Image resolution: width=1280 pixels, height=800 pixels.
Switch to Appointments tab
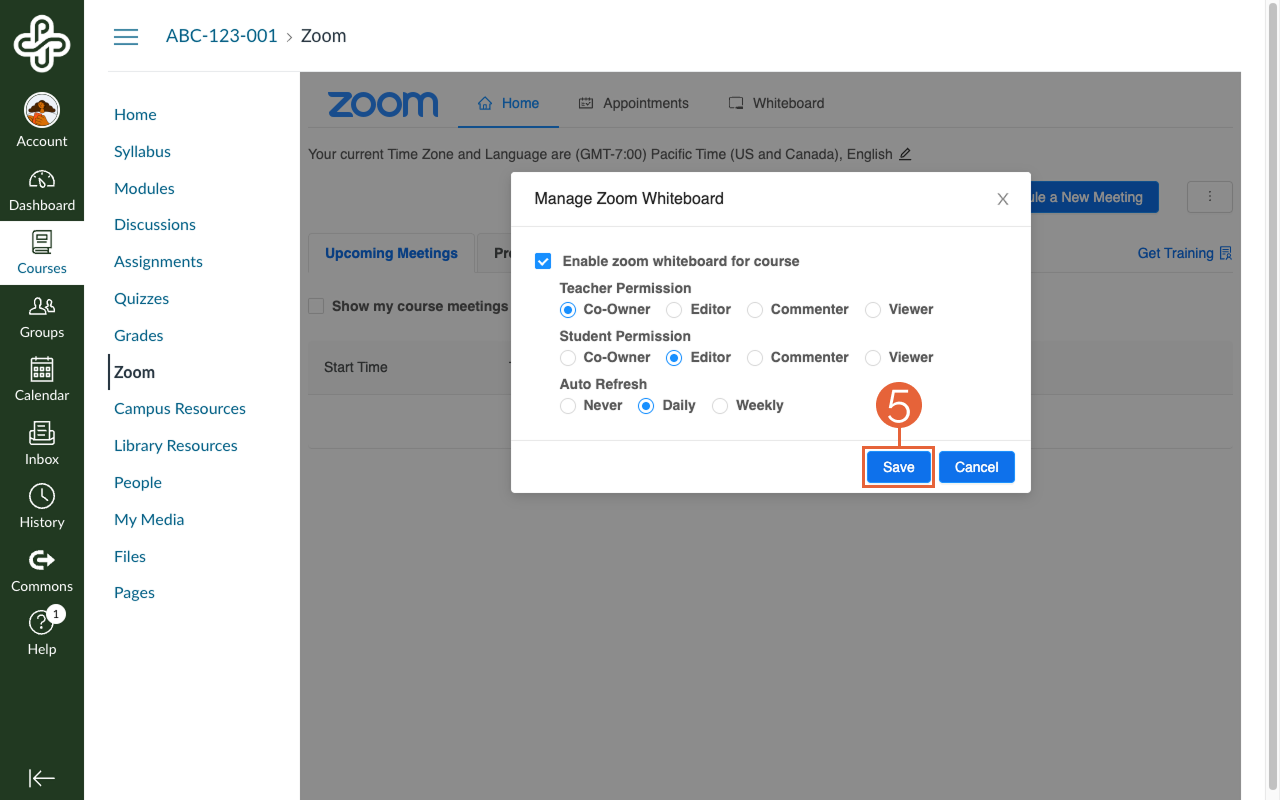click(634, 103)
